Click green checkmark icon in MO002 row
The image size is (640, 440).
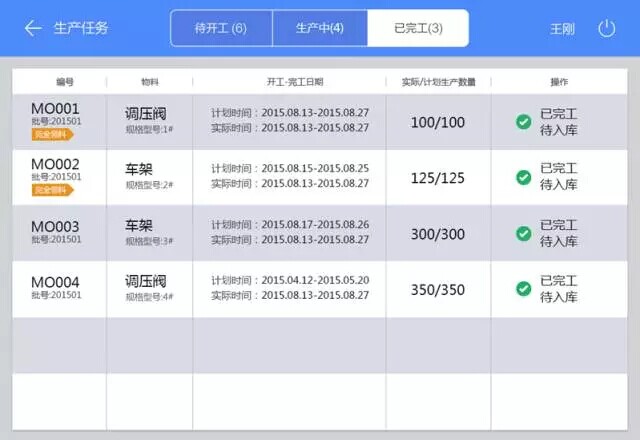pos(523,177)
